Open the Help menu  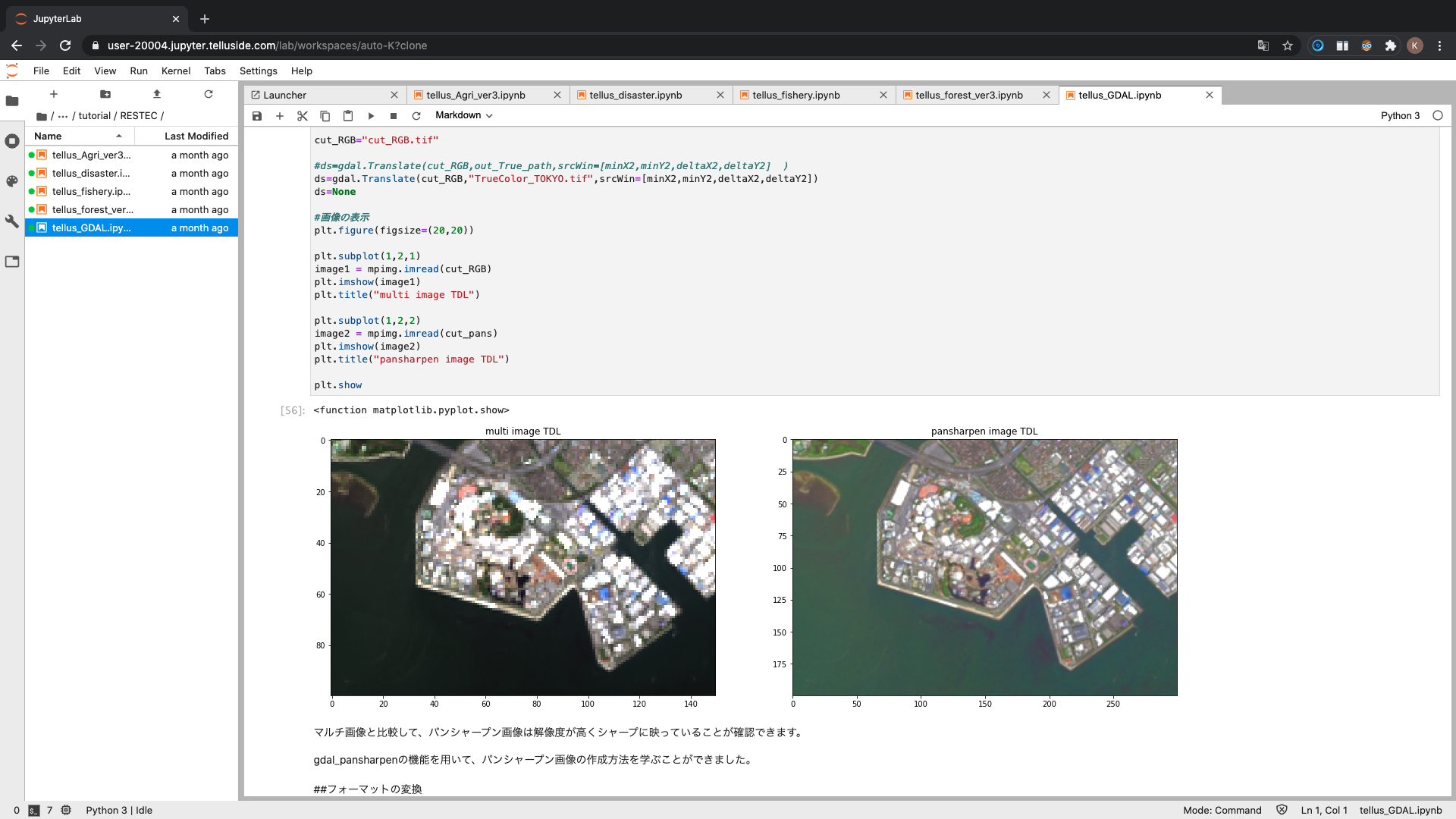point(302,71)
